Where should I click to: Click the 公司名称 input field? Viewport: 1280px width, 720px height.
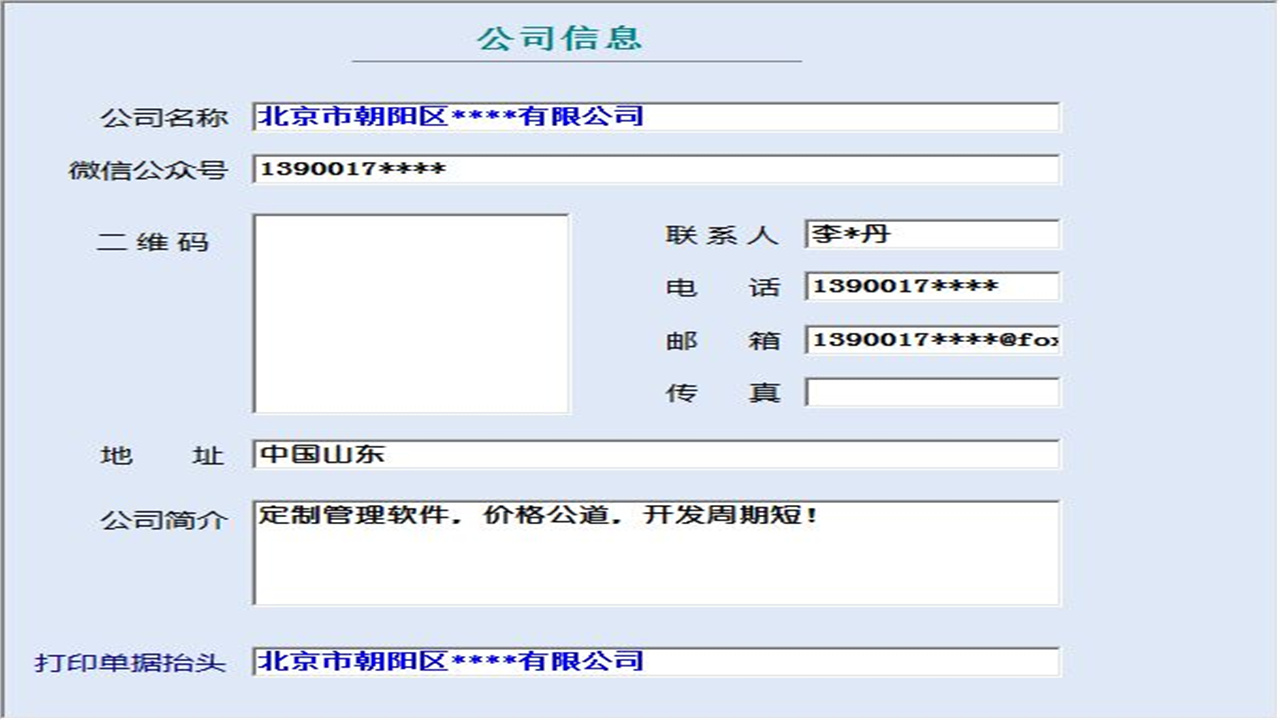coord(655,117)
